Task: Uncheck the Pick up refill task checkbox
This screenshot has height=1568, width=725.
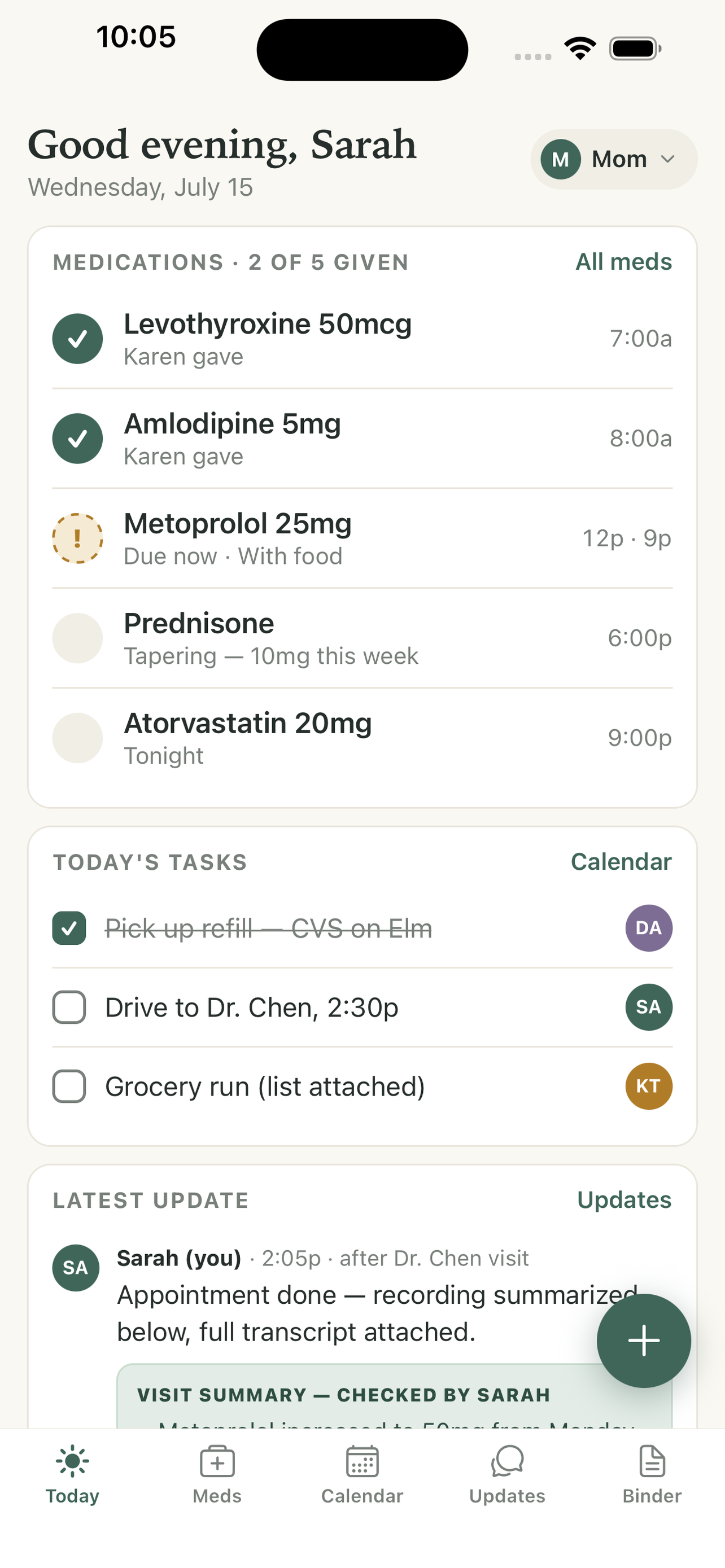Action: (x=69, y=928)
